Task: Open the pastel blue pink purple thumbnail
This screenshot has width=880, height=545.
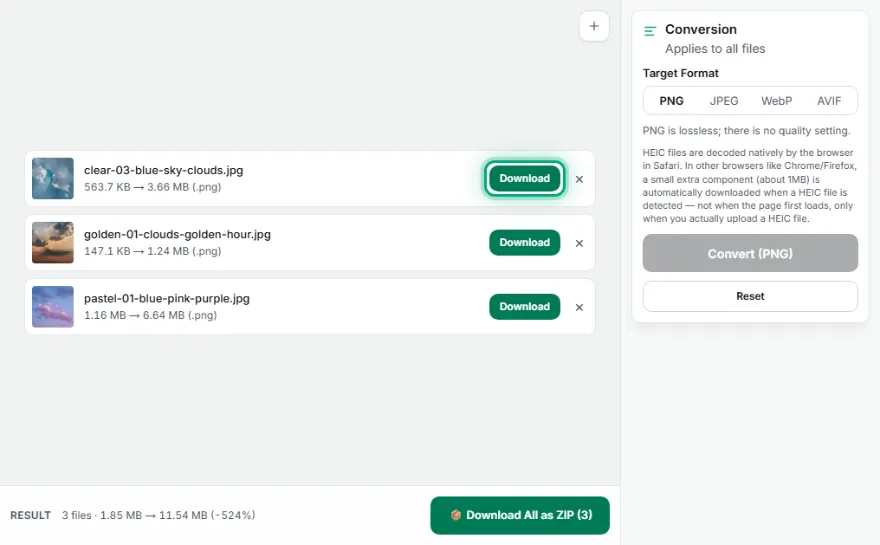Action: (x=53, y=306)
